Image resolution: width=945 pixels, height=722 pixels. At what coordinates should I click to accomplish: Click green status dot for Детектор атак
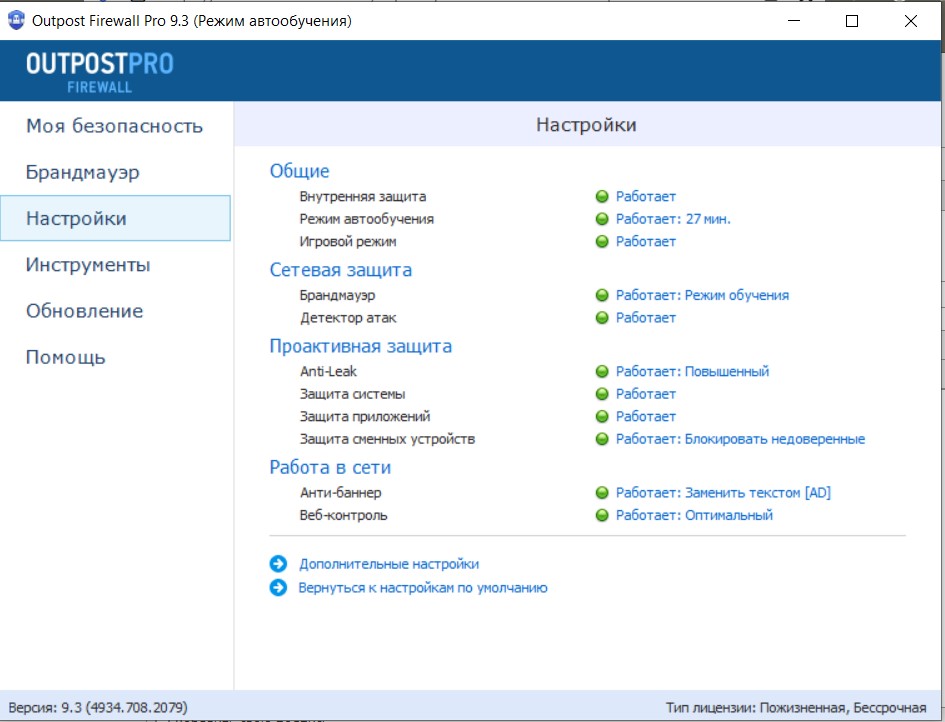click(601, 318)
